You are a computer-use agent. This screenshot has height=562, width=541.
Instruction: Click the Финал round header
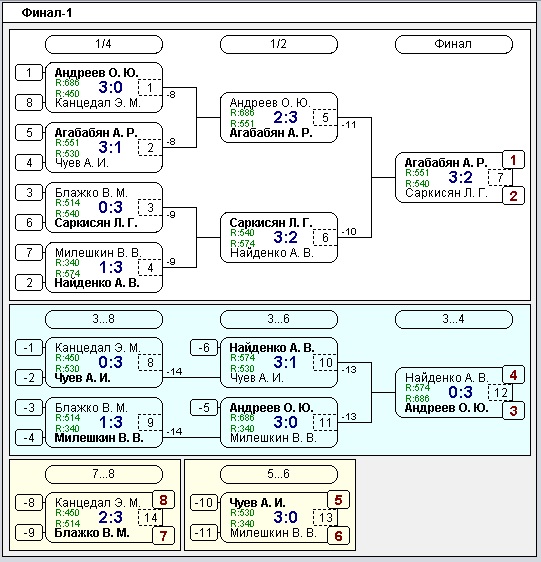[454, 44]
